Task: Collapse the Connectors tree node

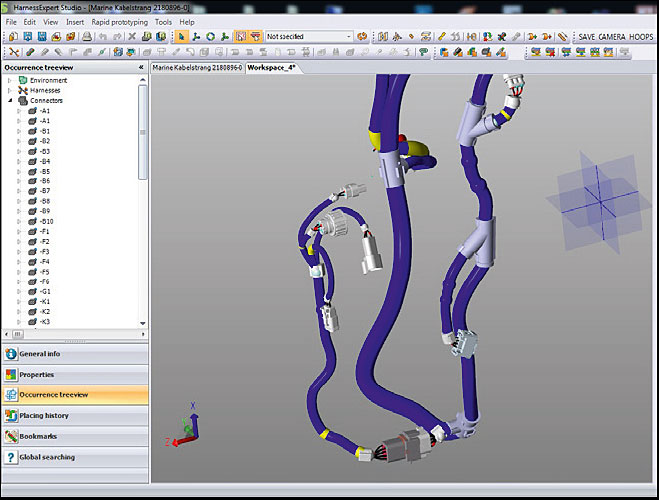Action: [10, 100]
